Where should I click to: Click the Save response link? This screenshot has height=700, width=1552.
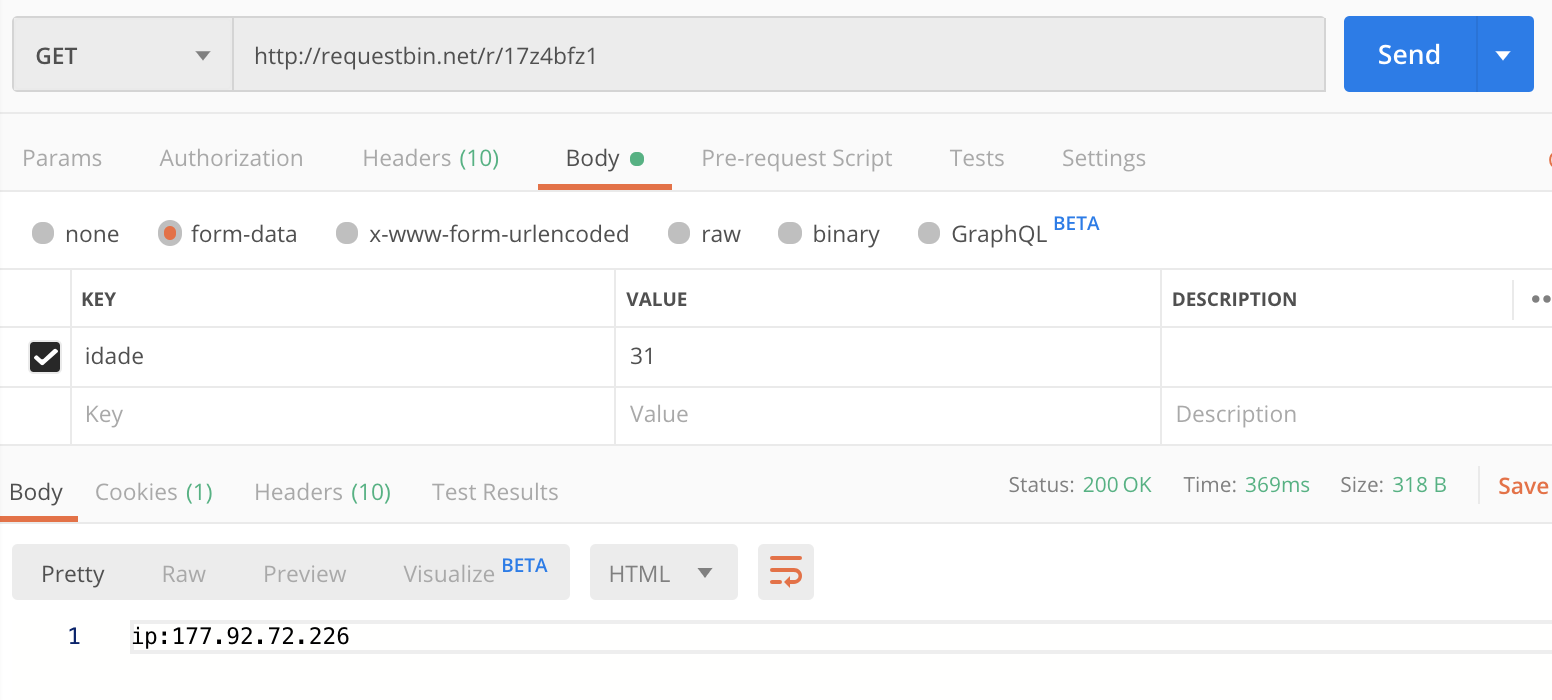coord(1523,486)
